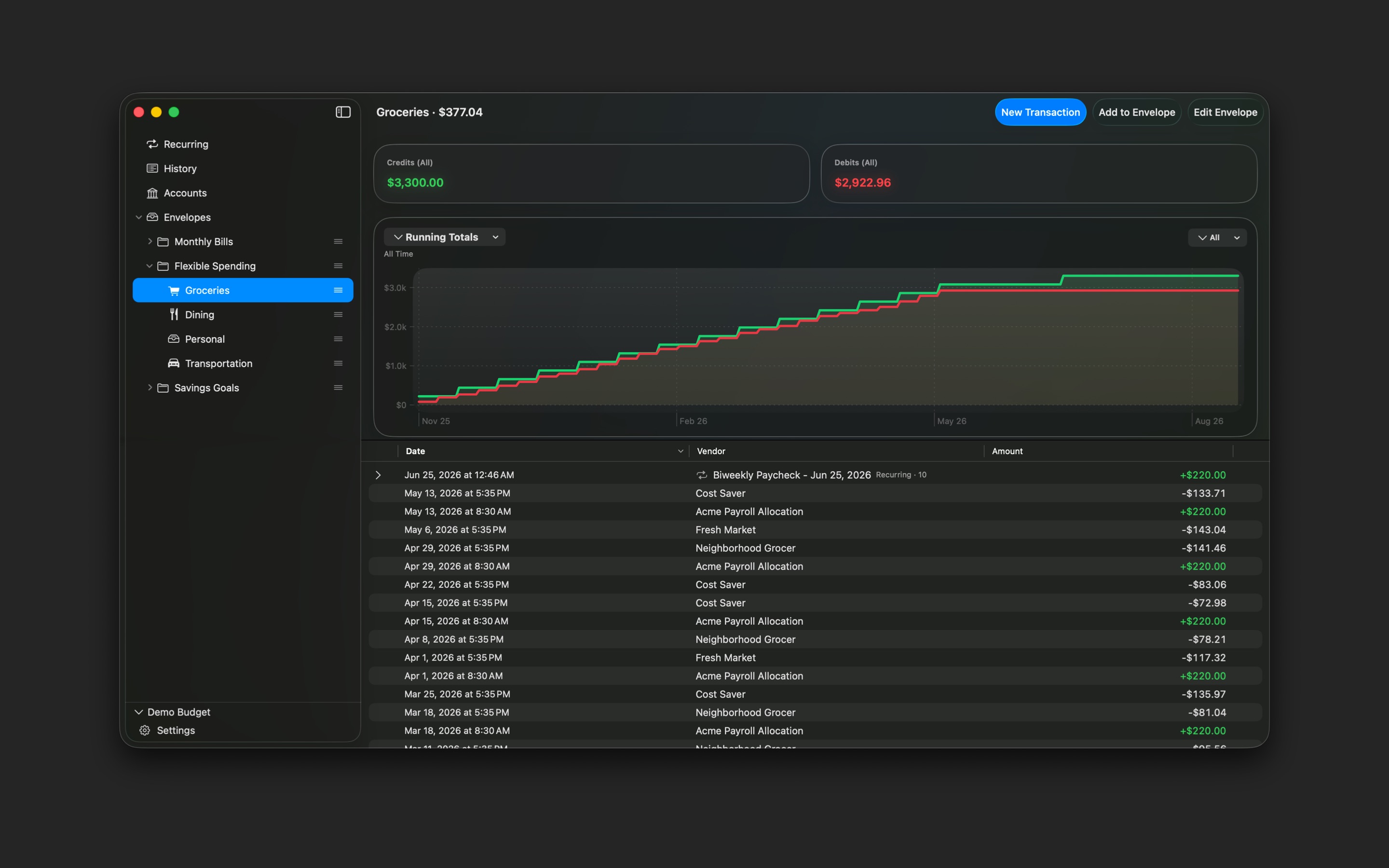
Task: Click the Transportation car icon
Action: point(174,364)
